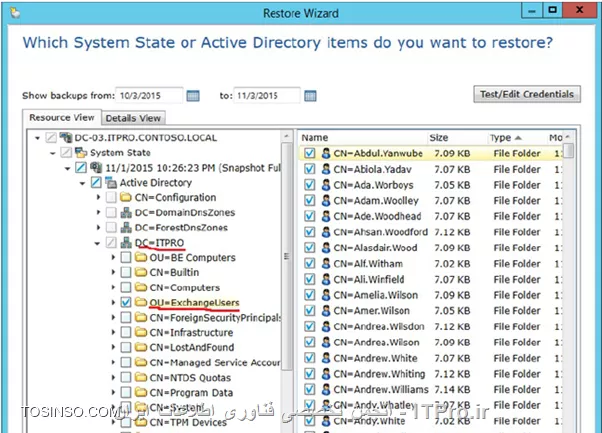Open the calendar picker beside the to date
This screenshot has height=433, width=602.
[x=310, y=96]
